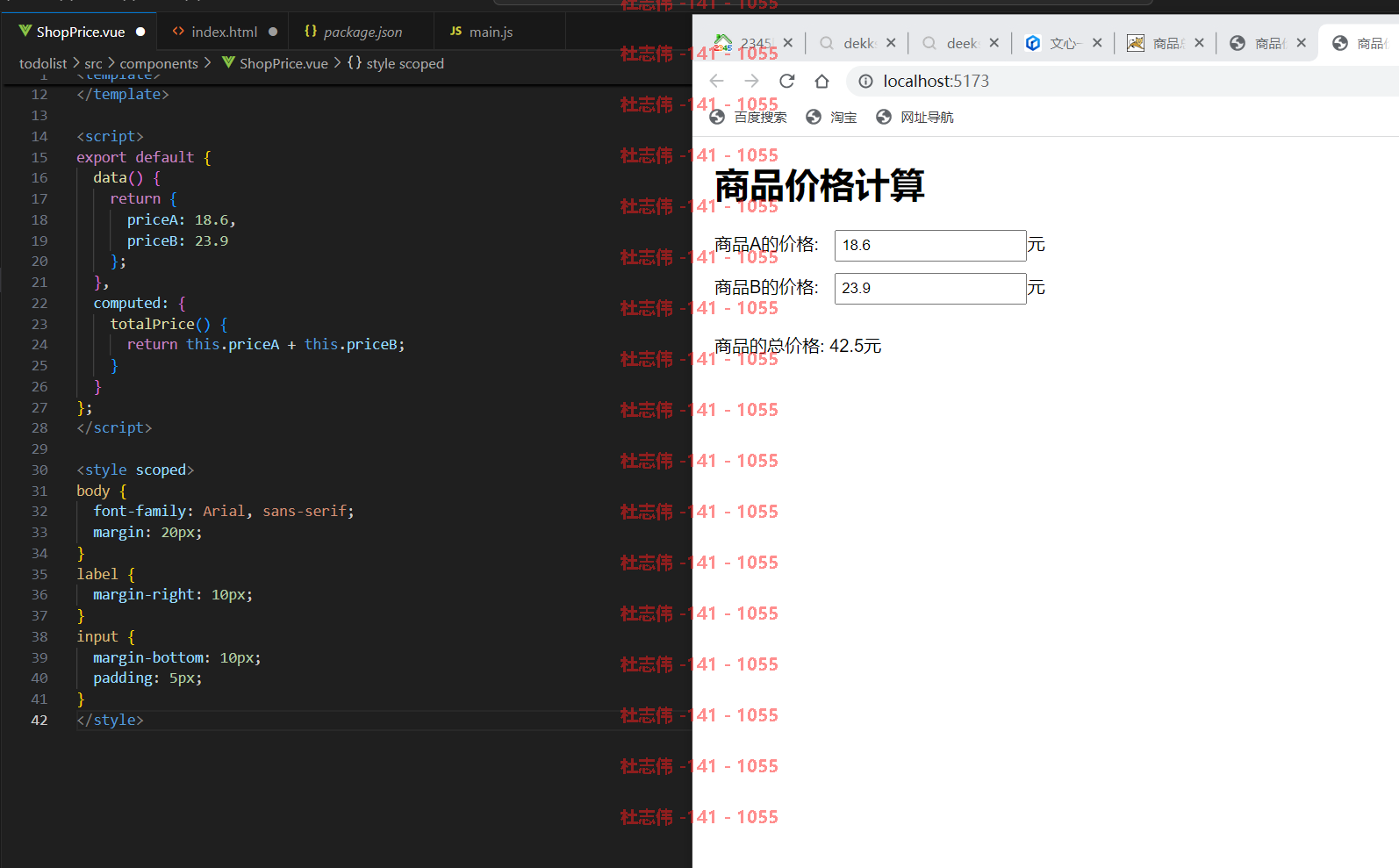Click the text 'priceA: 18.6,'
The image size is (1399, 868).
pyautogui.click(x=181, y=219)
